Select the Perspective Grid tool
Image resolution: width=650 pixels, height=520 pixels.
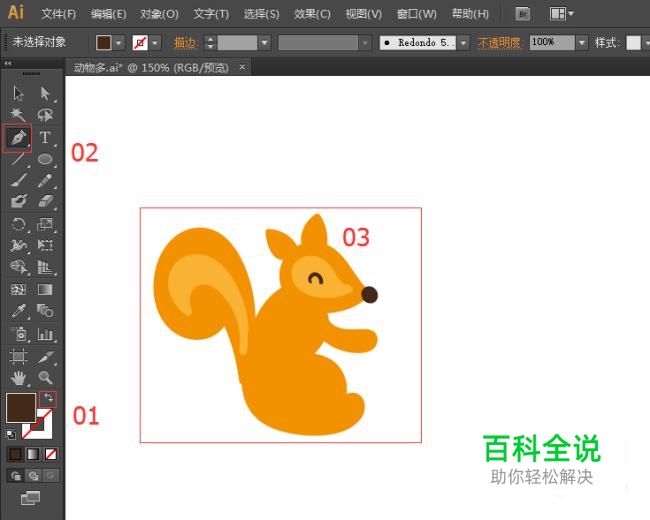click(45, 267)
